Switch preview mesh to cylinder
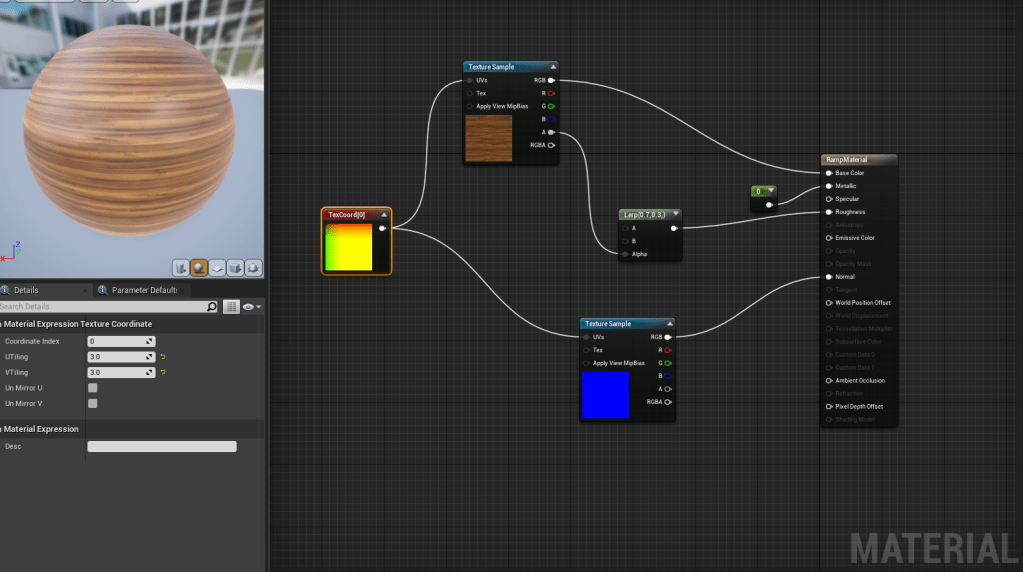Screen dimensions: 1023x572 click(x=181, y=267)
